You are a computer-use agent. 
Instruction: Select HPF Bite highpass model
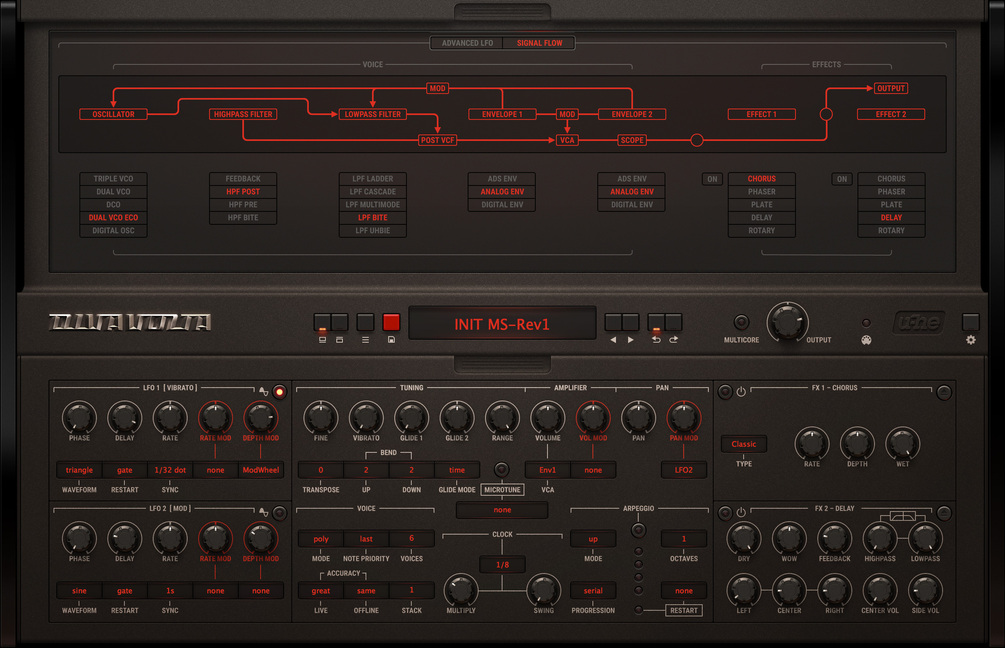(x=243, y=218)
